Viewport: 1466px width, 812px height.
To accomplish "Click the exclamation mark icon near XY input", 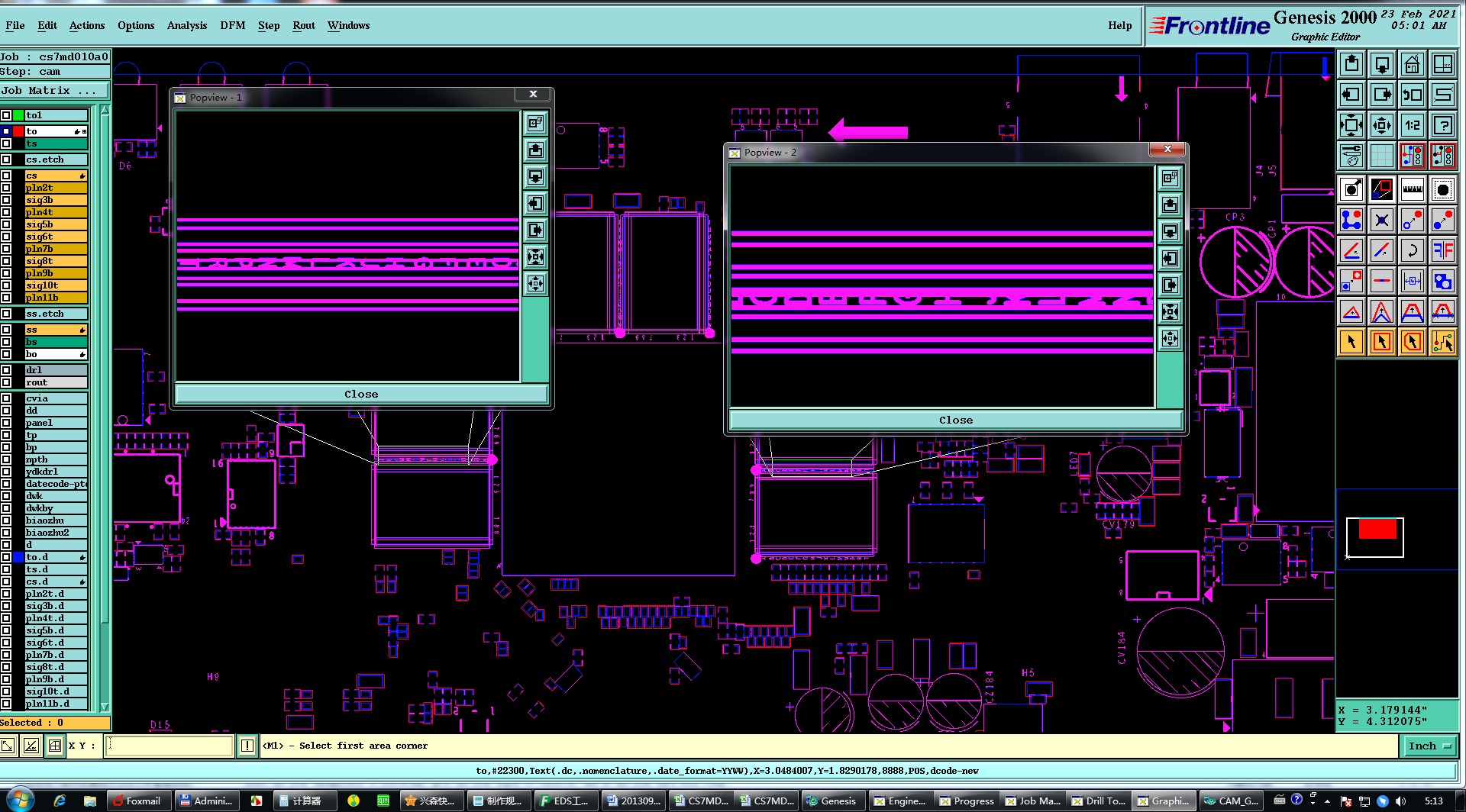I will tap(247, 746).
